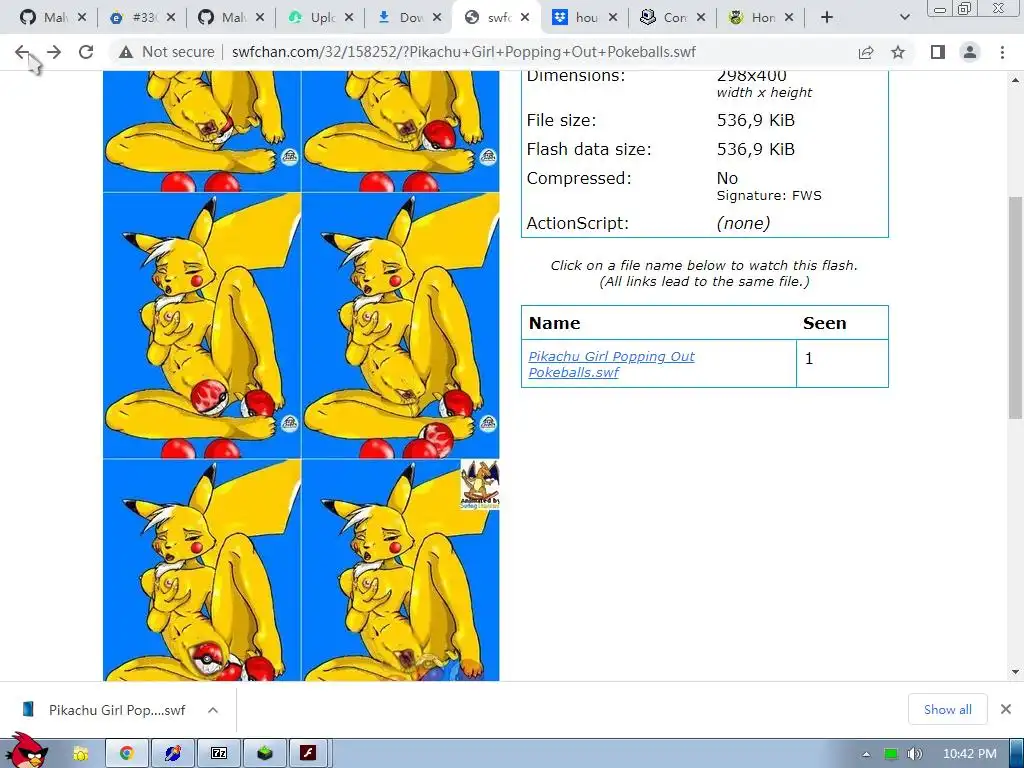
Task: Click the Seen column header
Action: [x=824, y=323]
